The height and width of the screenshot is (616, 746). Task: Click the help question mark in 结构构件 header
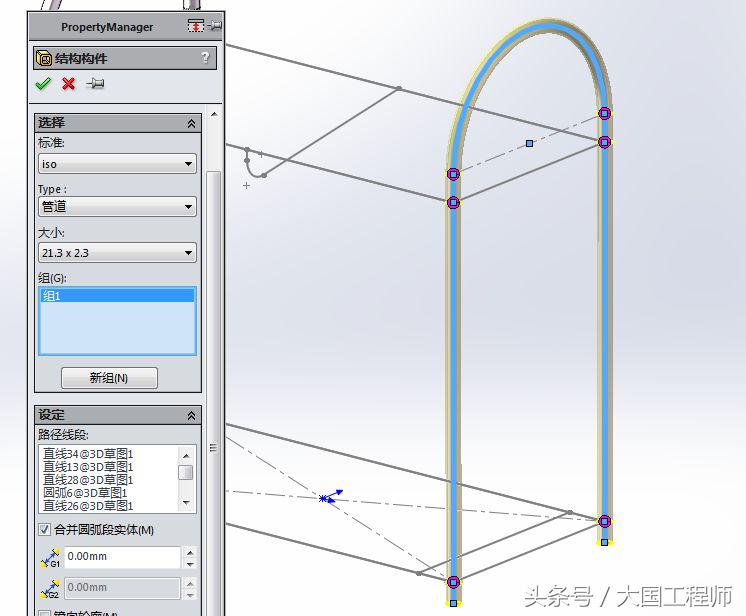coord(205,58)
